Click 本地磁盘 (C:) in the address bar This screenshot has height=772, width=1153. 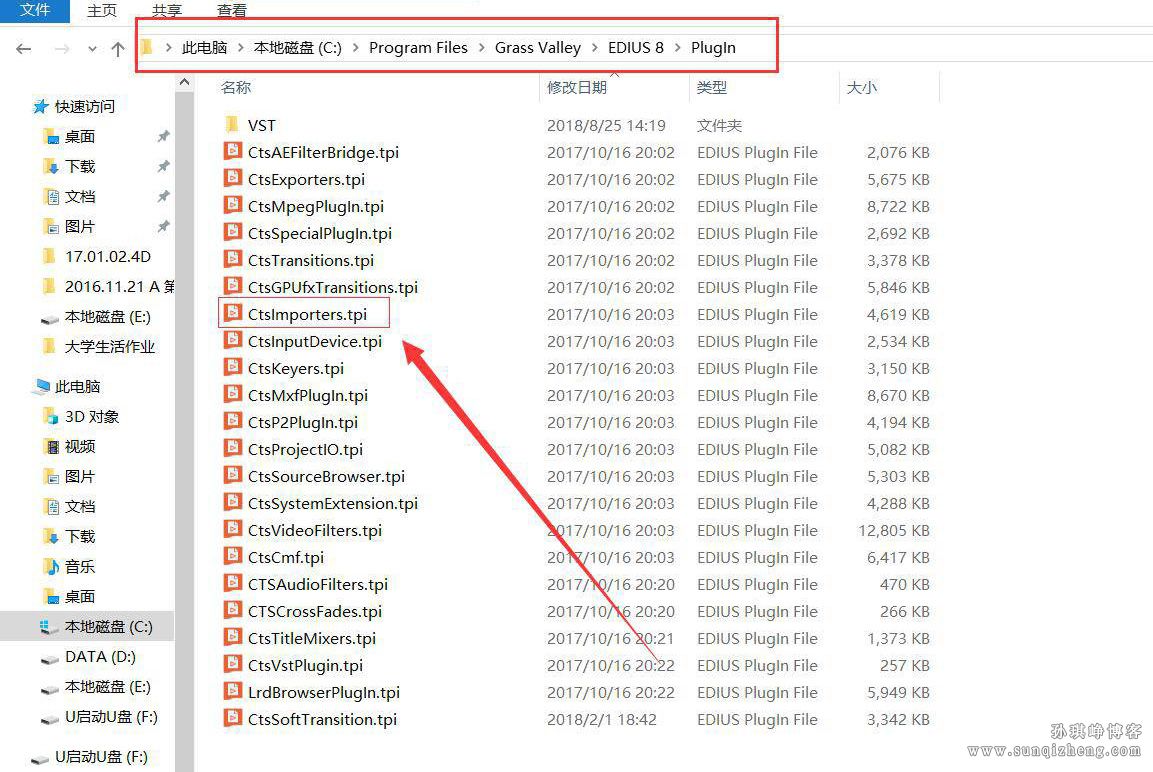click(298, 48)
